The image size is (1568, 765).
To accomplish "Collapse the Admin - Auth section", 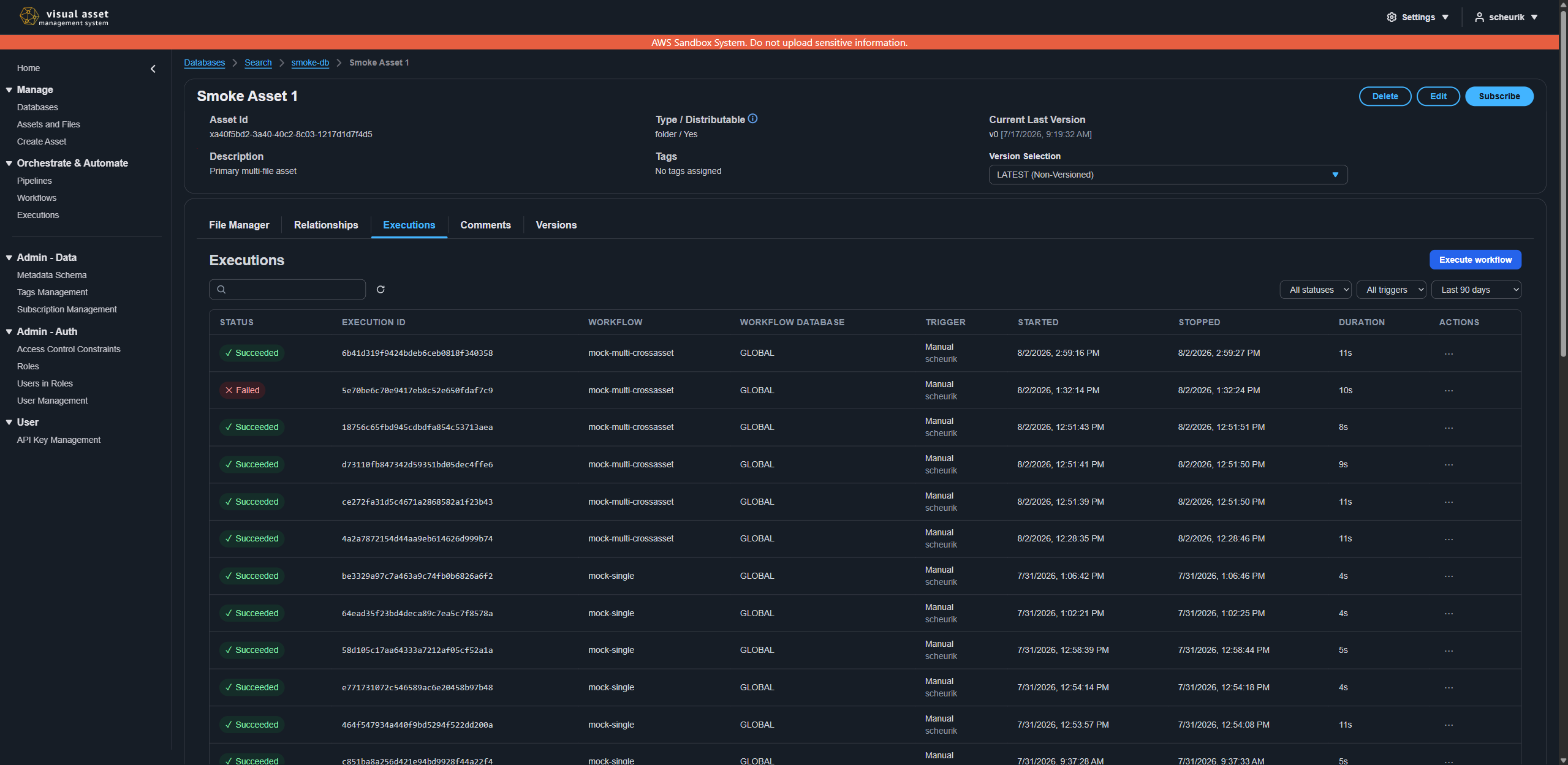I will [9, 332].
